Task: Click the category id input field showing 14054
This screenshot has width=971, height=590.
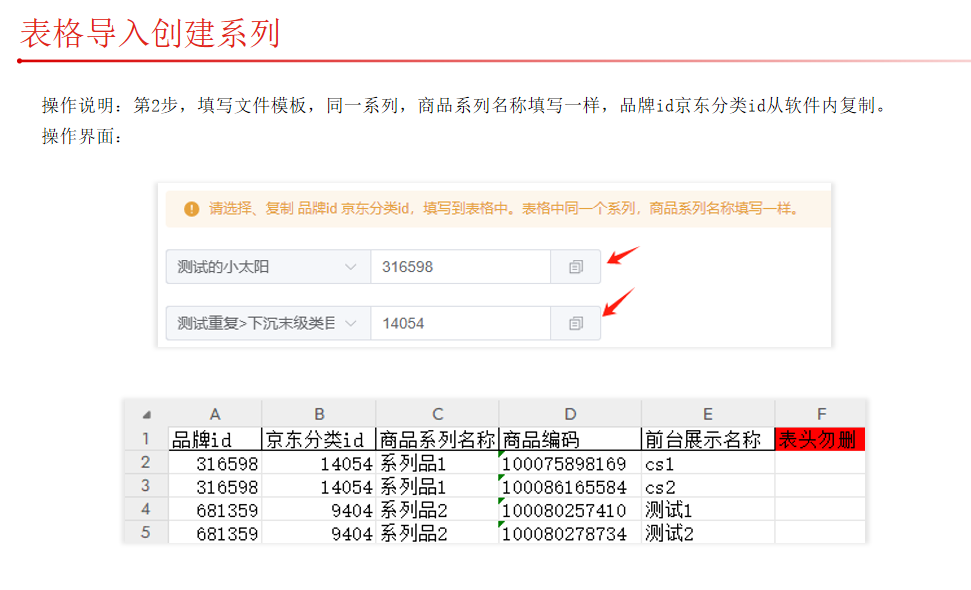Action: (x=460, y=323)
